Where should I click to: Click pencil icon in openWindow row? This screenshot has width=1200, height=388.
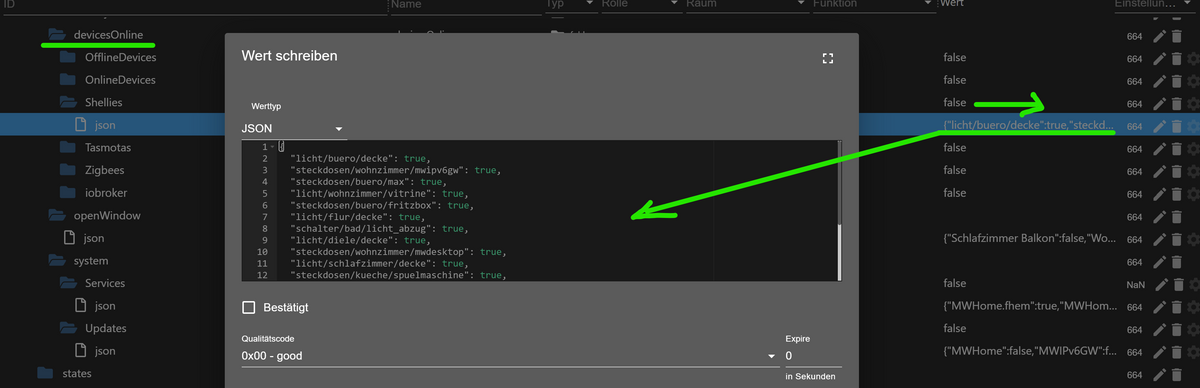click(1159, 216)
